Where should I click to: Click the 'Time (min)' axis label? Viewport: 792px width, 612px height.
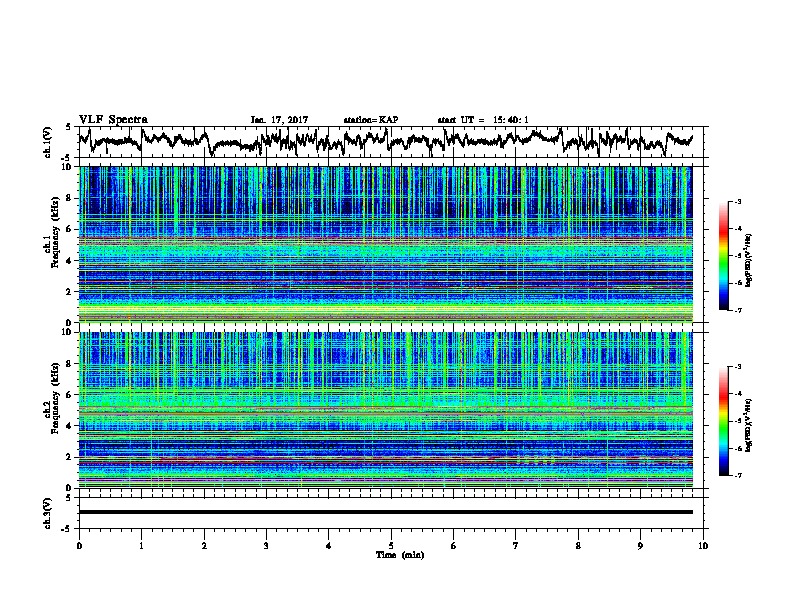point(400,555)
